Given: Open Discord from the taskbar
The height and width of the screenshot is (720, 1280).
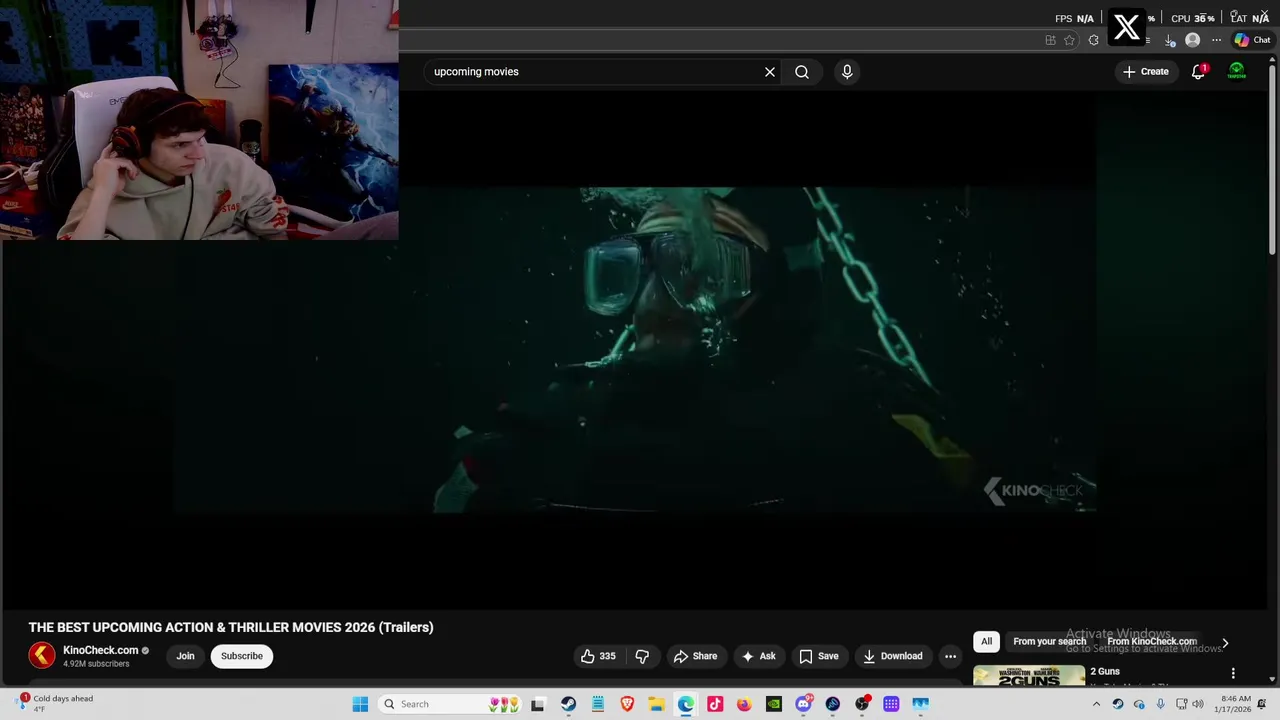Looking at the screenshot, I should [x=803, y=704].
